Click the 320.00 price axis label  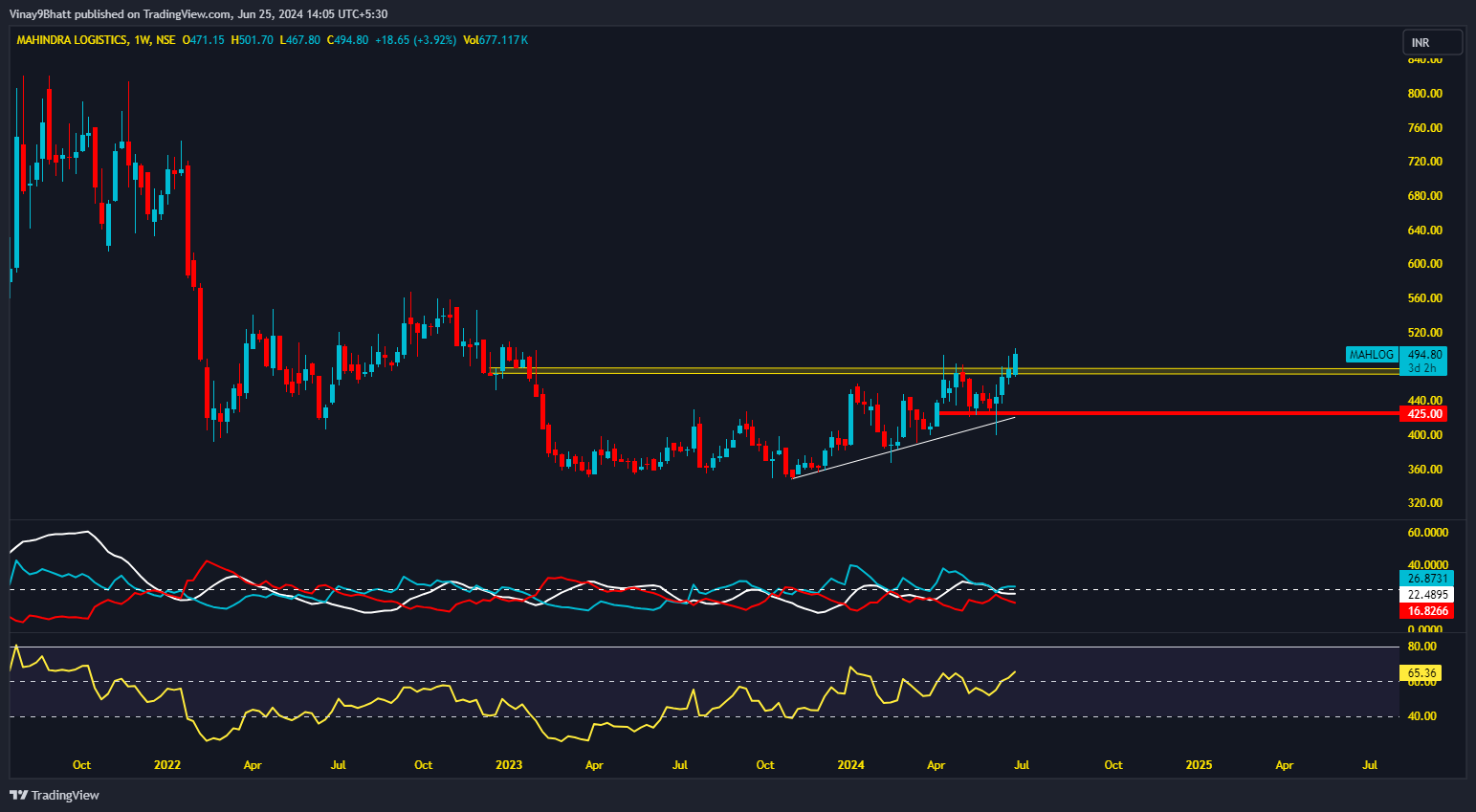(x=1424, y=503)
